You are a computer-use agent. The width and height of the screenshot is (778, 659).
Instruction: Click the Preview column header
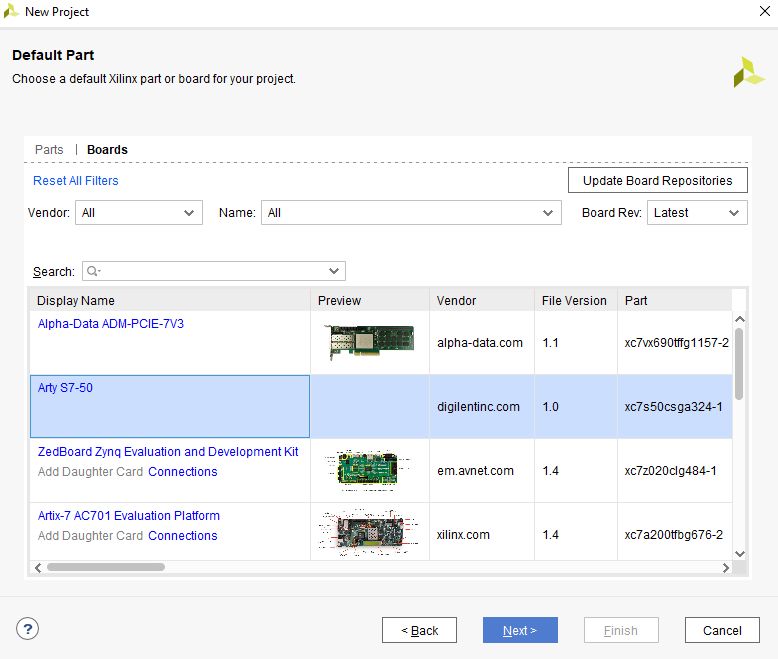click(x=370, y=301)
